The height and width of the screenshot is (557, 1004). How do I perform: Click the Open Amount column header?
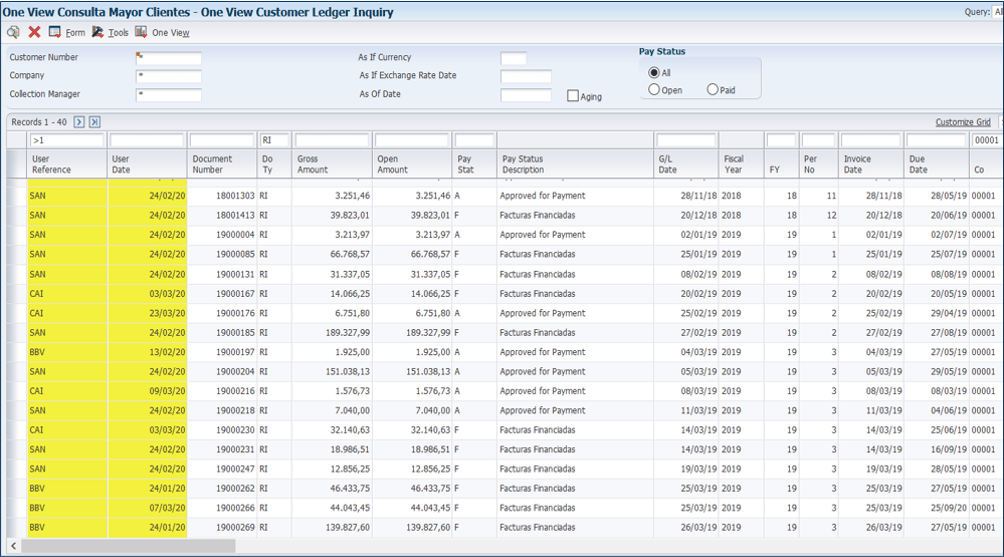412,164
